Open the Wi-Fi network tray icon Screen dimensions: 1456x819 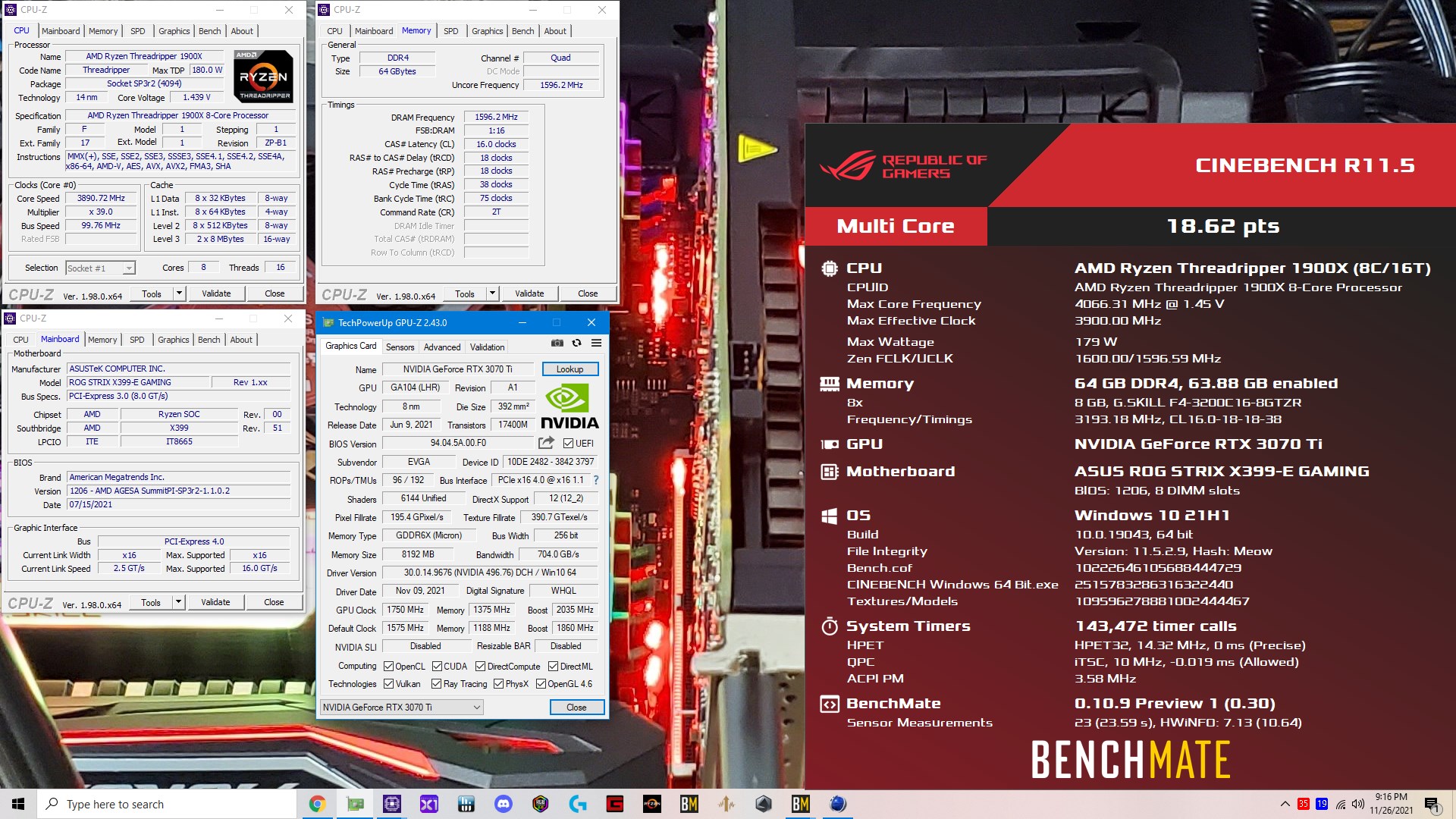coord(1341,804)
